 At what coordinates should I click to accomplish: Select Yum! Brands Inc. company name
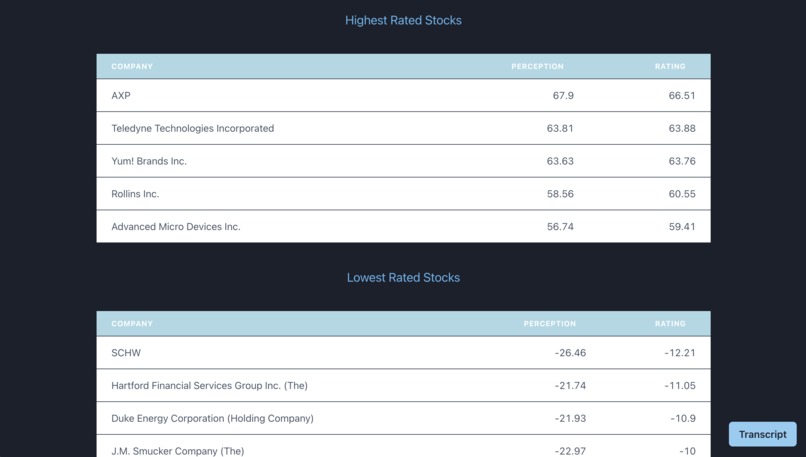[149, 161]
